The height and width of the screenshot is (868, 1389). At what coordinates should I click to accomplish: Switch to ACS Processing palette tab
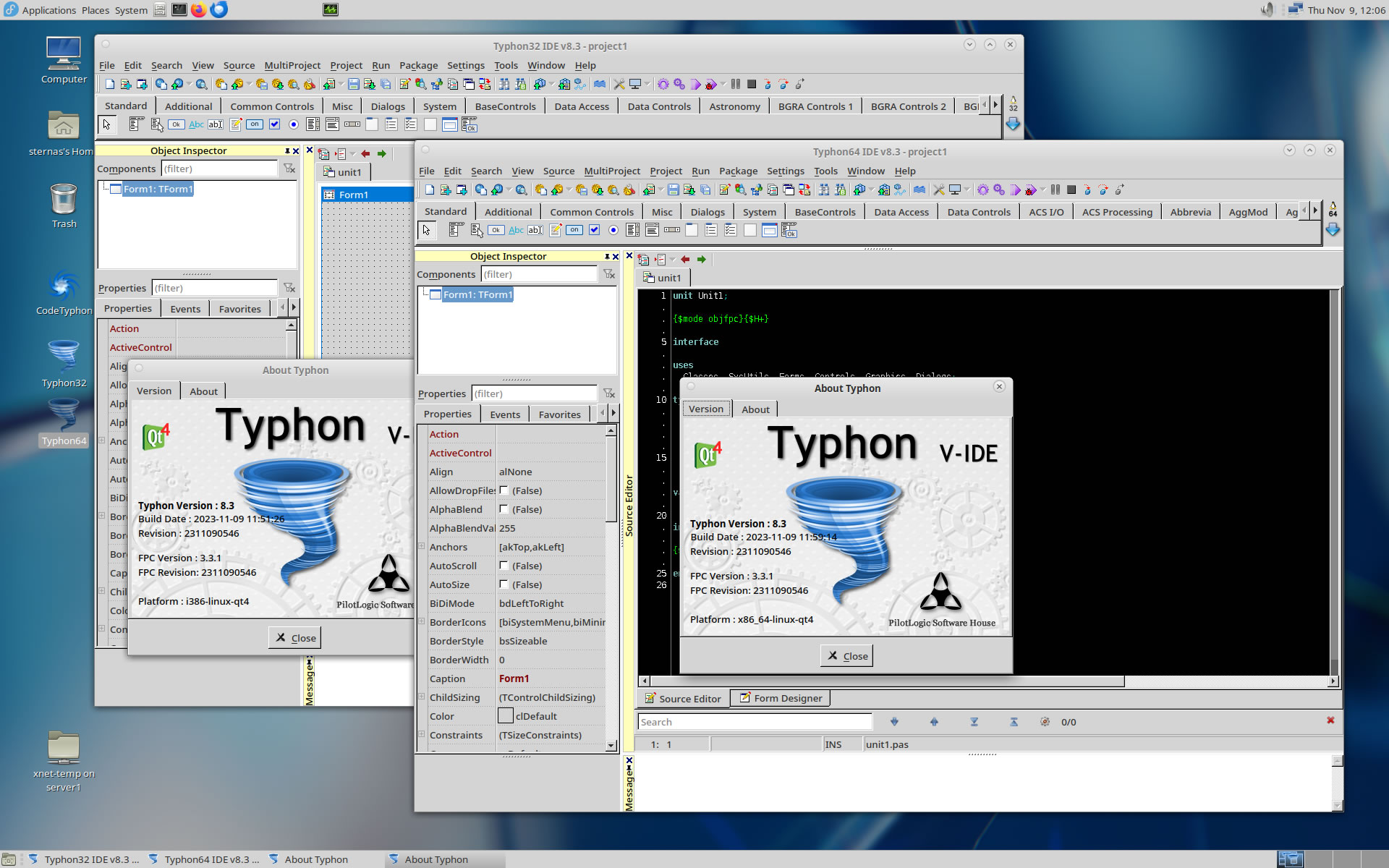coord(1116,212)
